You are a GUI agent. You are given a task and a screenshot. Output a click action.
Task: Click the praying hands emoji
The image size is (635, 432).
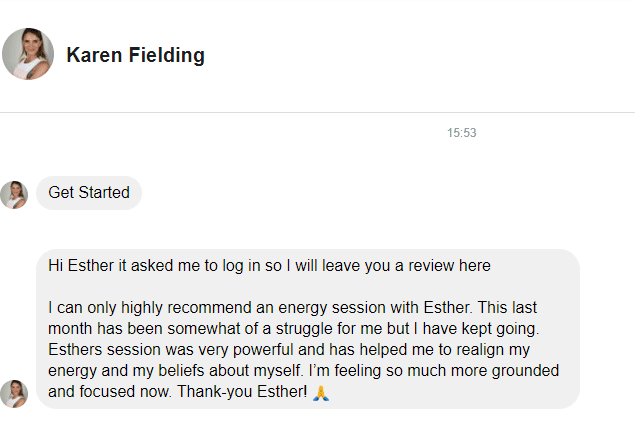[321, 393]
